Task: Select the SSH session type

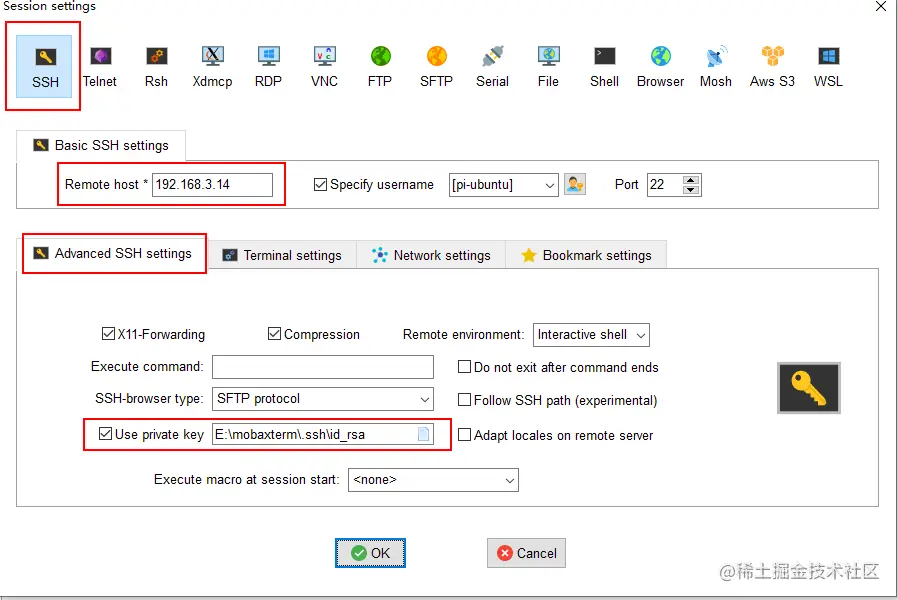Action: tap(45, 66)
